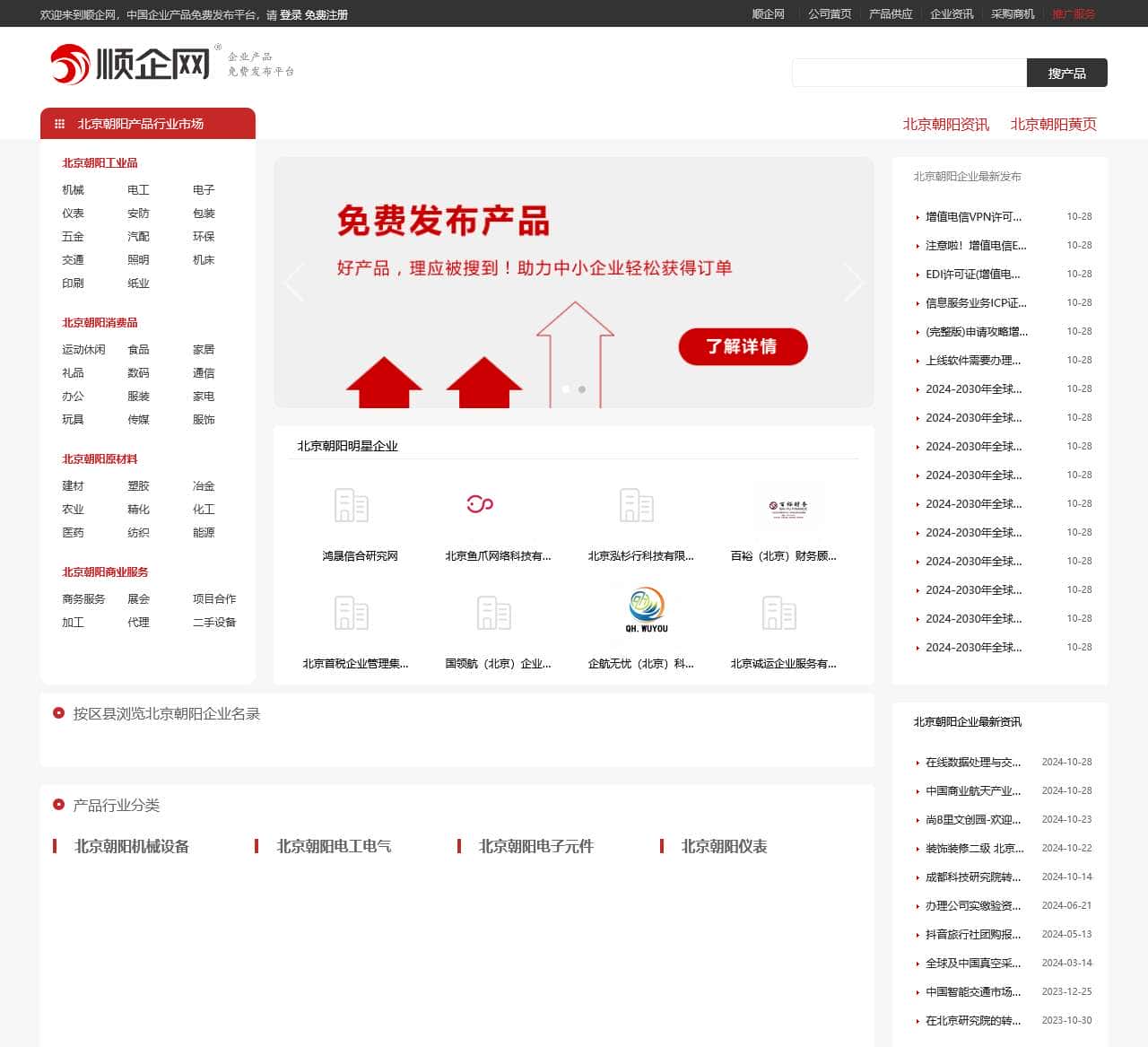Open 上线软件需要办理 latest post
Screen dimensions: 1148x1047
pos(973,361)
